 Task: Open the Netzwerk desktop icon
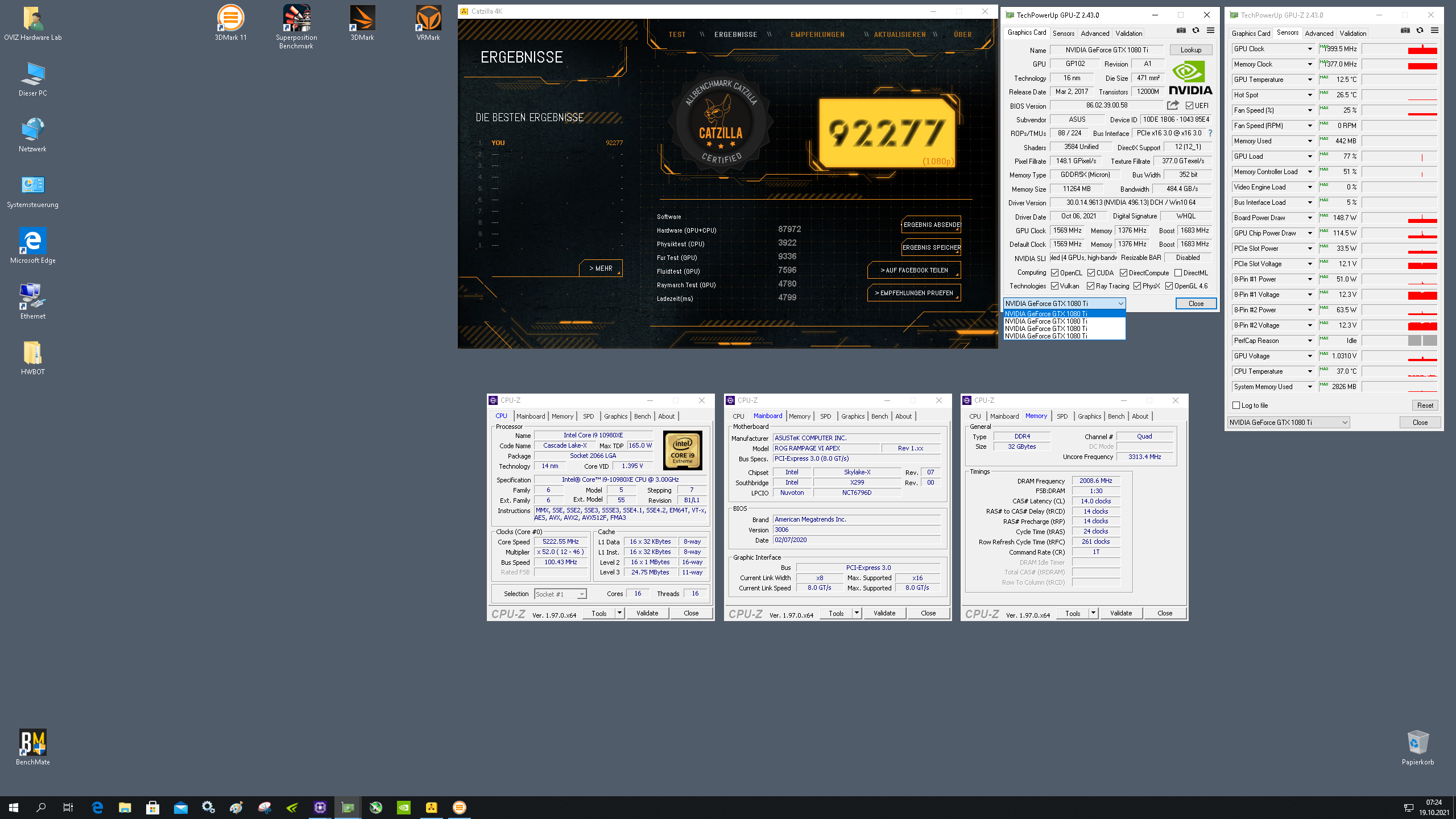tap(33, 134)
